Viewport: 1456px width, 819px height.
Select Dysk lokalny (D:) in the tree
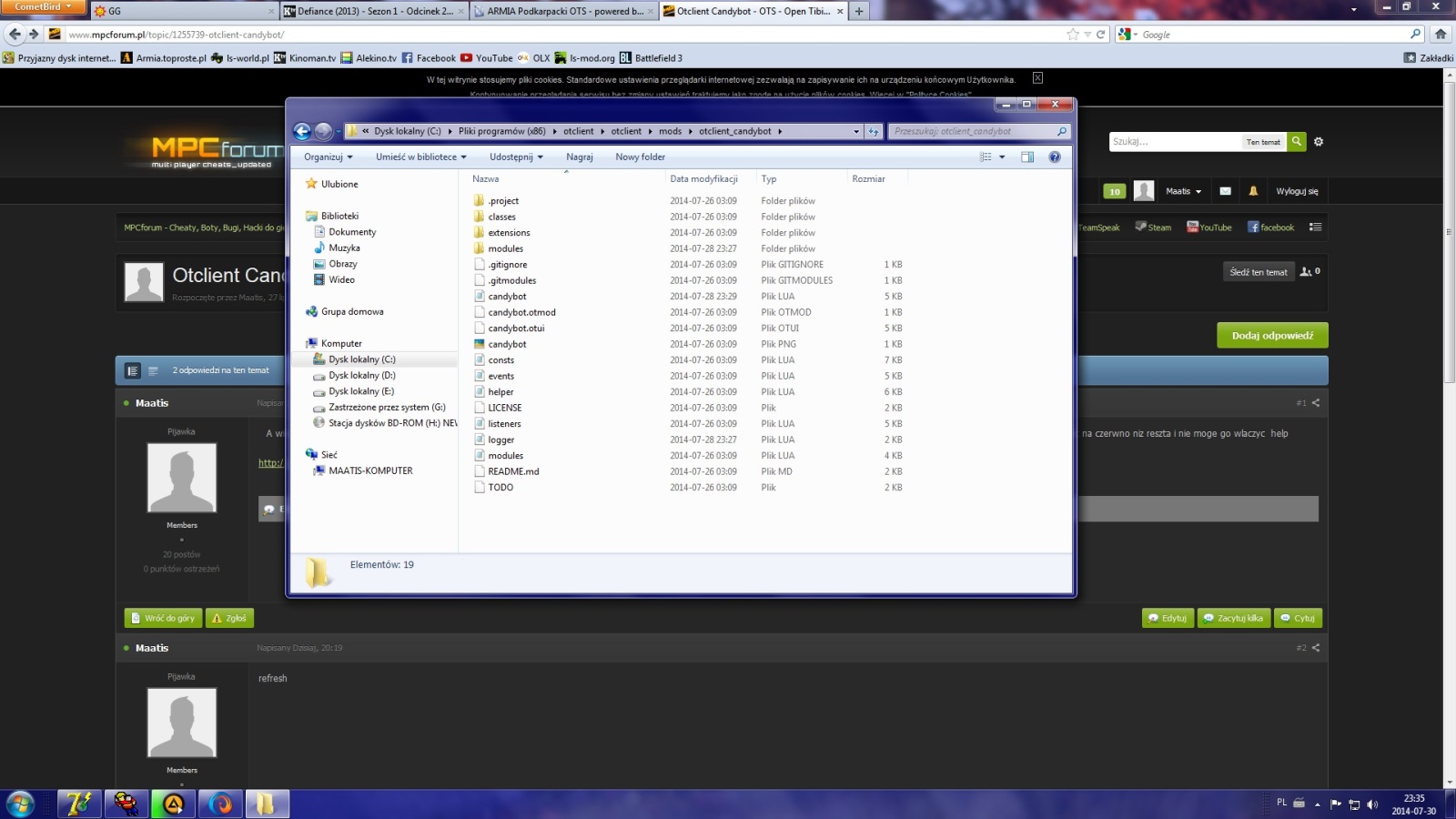coord(362,375)
